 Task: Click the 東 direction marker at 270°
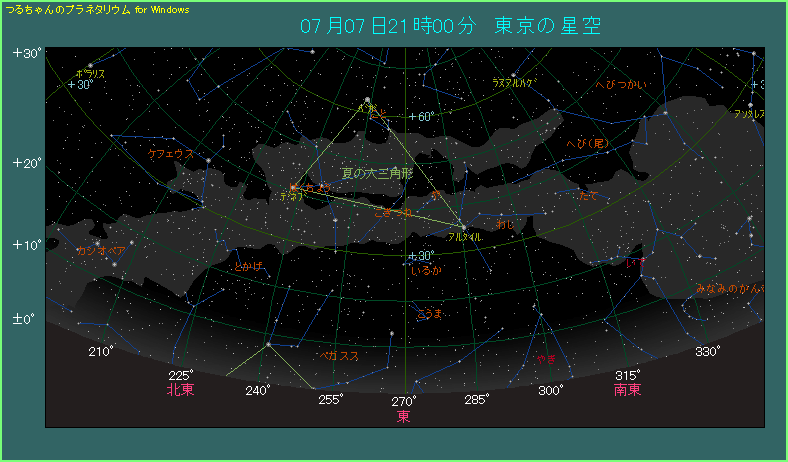tap(403, 416)
